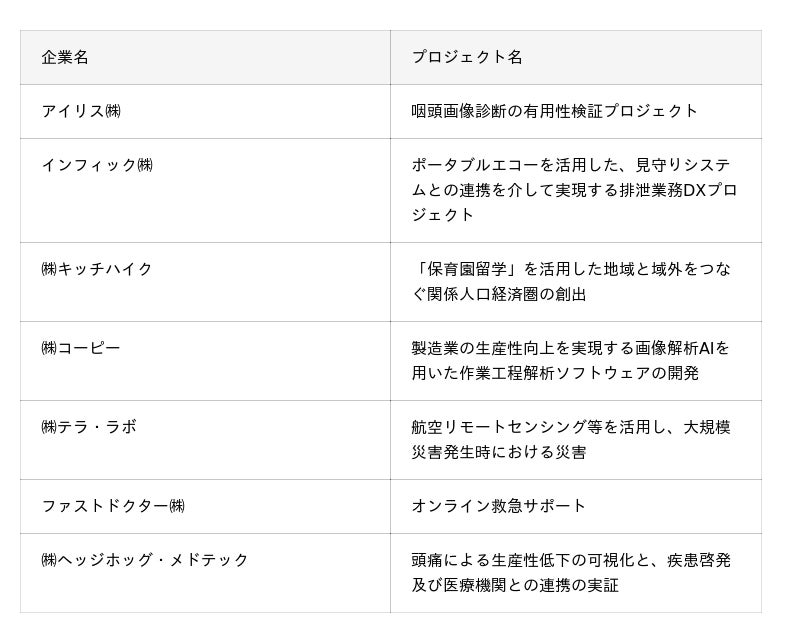The width and height of the screenshot is (800, 643).
Task: Click the 咽頭画像診断の有用性検証プロジェクト project text
Action: coord(555,112)
